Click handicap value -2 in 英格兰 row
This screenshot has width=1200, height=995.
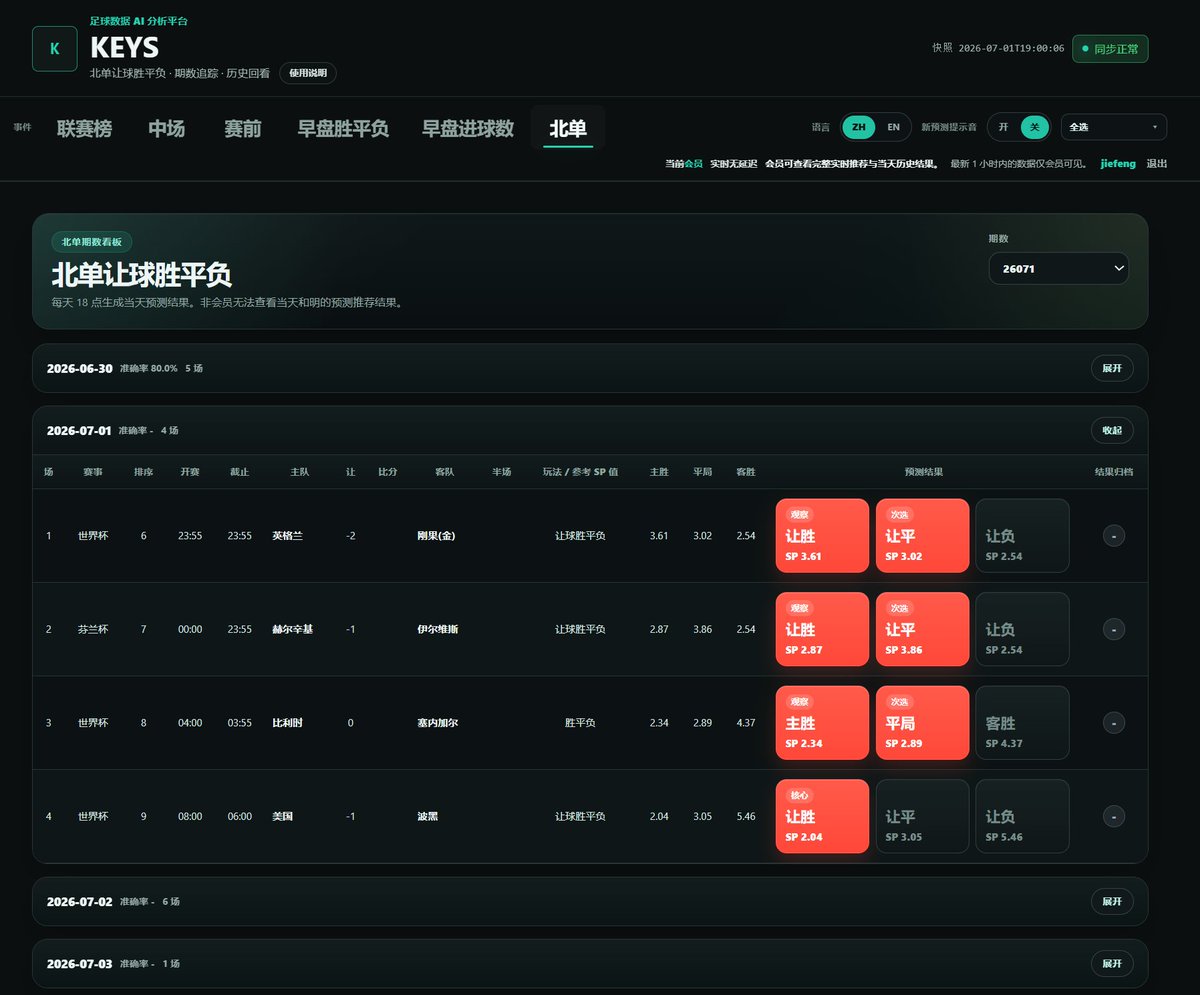pos(350,536)
